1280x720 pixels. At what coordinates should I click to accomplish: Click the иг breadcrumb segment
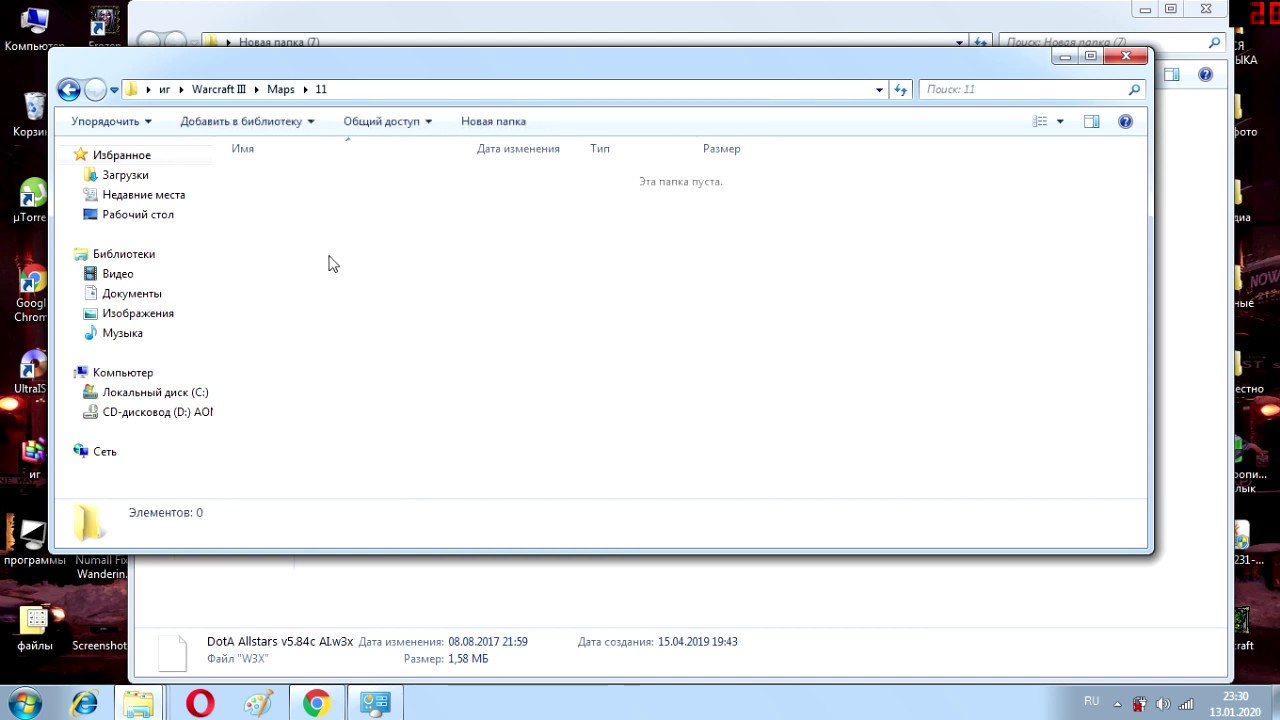click(165, 90)
